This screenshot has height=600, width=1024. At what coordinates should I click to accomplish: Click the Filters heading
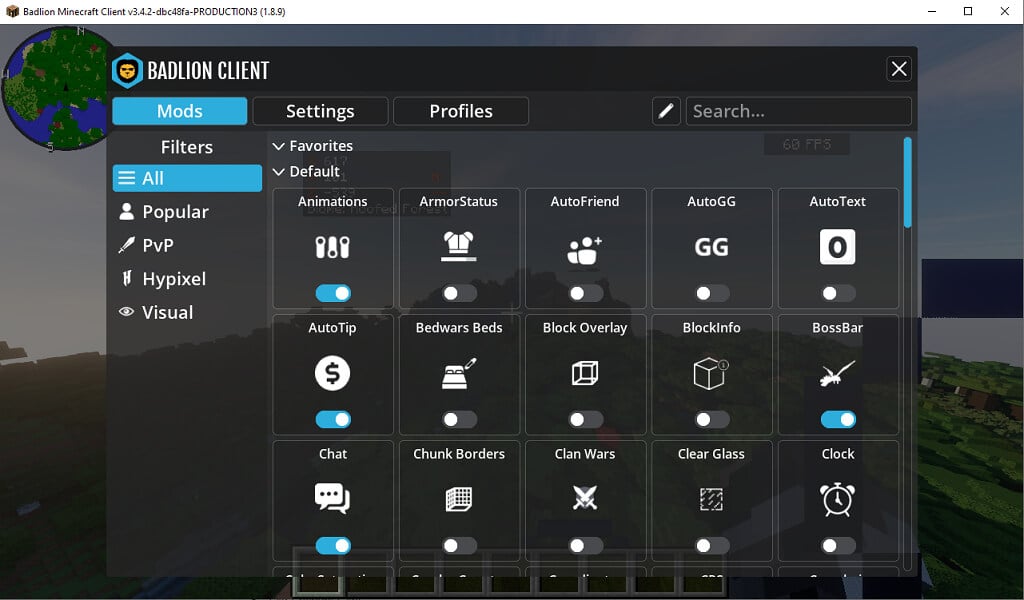(x=187, y=147)
